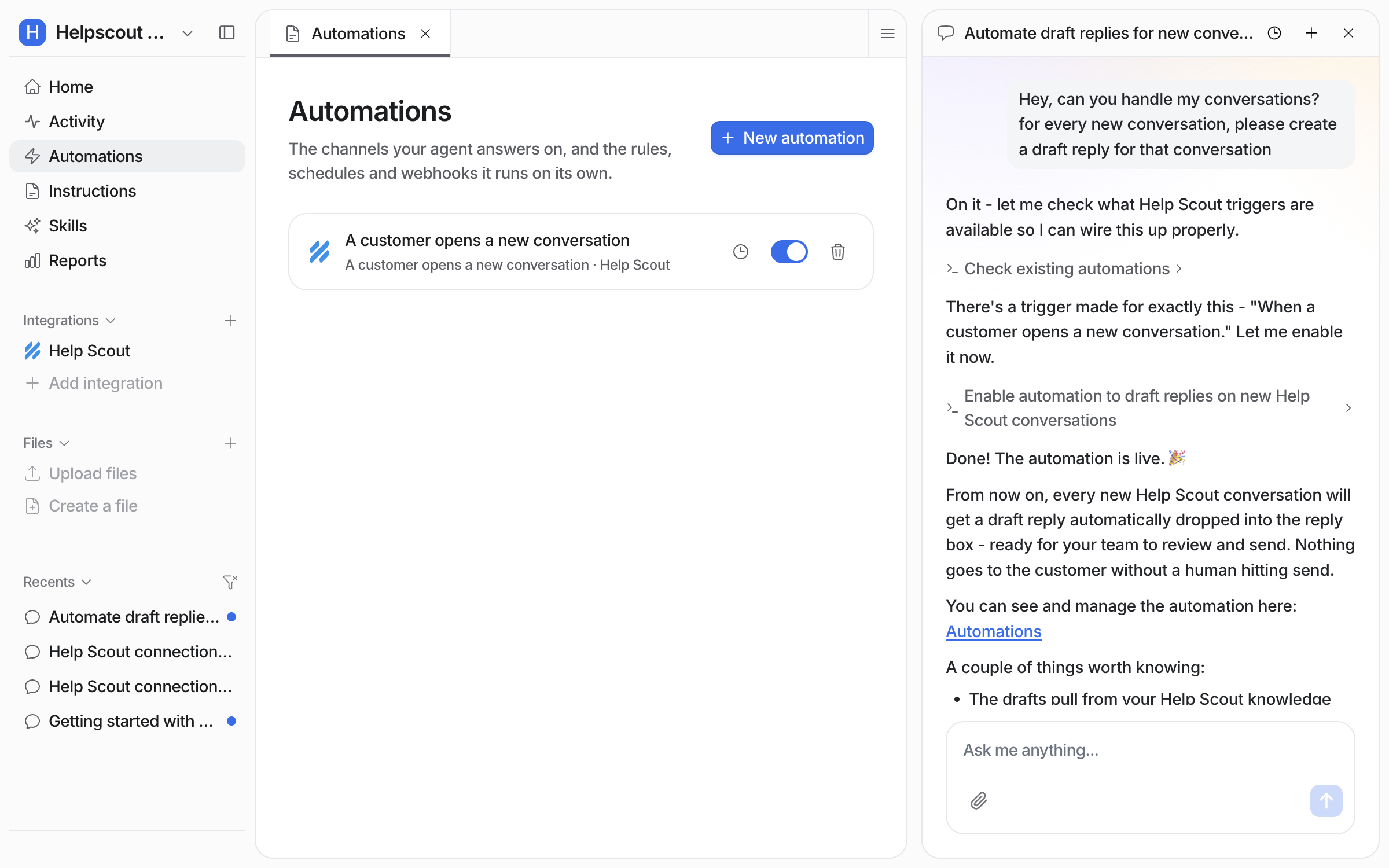Collapse the Recents section
Screen dimensions: 1389x868
pyautogui.click(x=57, y=582)
